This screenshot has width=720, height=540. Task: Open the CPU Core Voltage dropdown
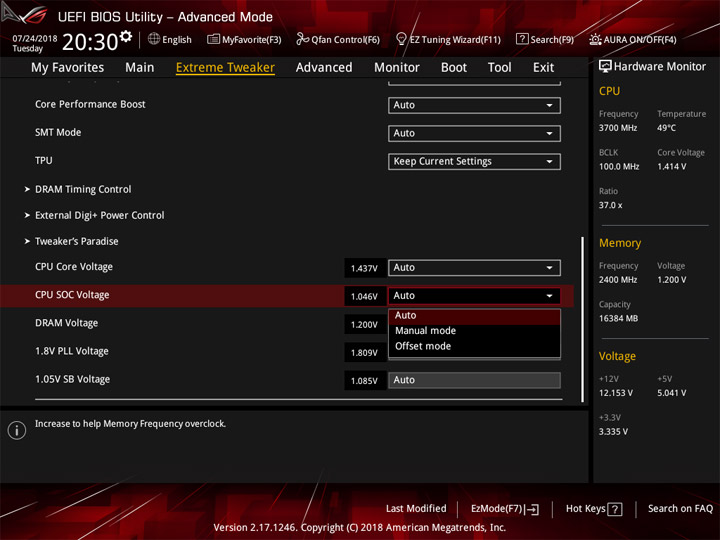click(x=474, y=267)
